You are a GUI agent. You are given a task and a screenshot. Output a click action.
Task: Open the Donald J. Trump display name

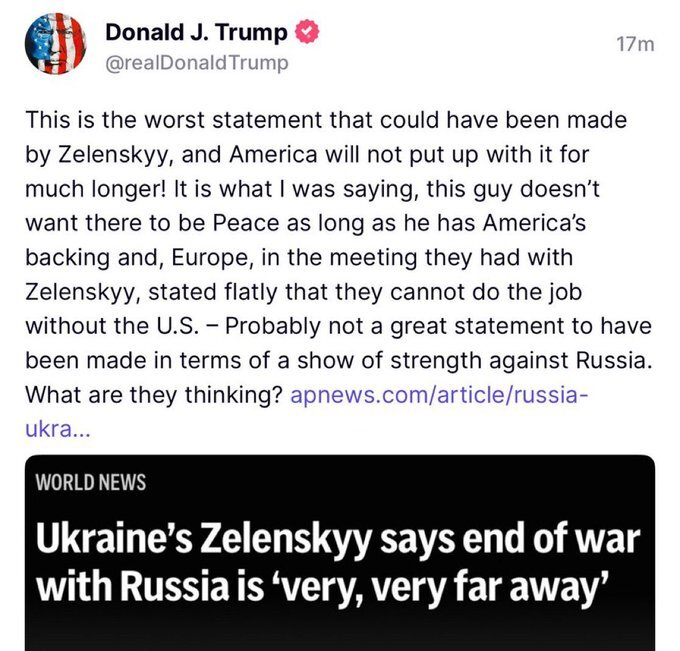[x=196, y=32]
